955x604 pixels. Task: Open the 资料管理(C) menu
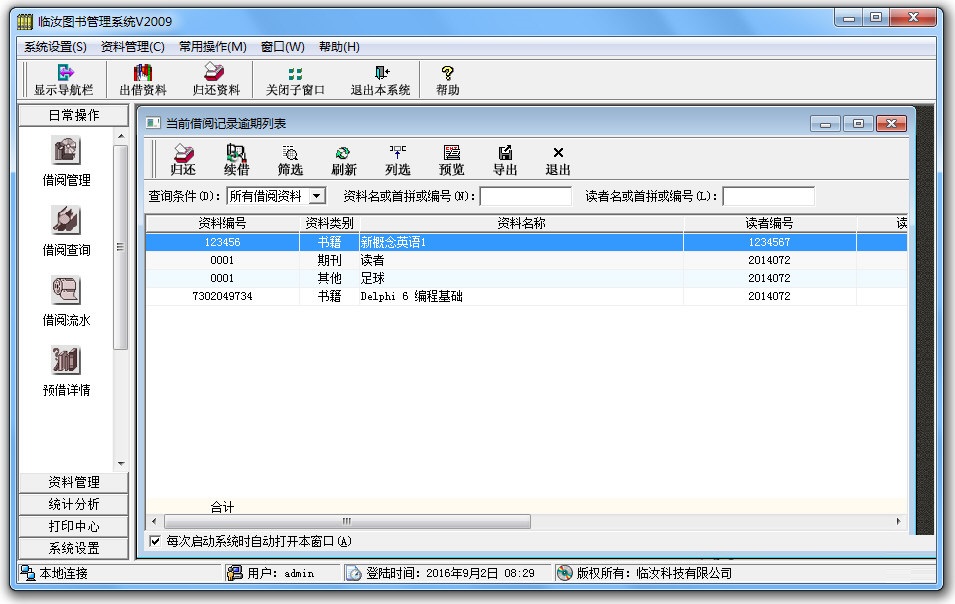click(x=132, y=47)
